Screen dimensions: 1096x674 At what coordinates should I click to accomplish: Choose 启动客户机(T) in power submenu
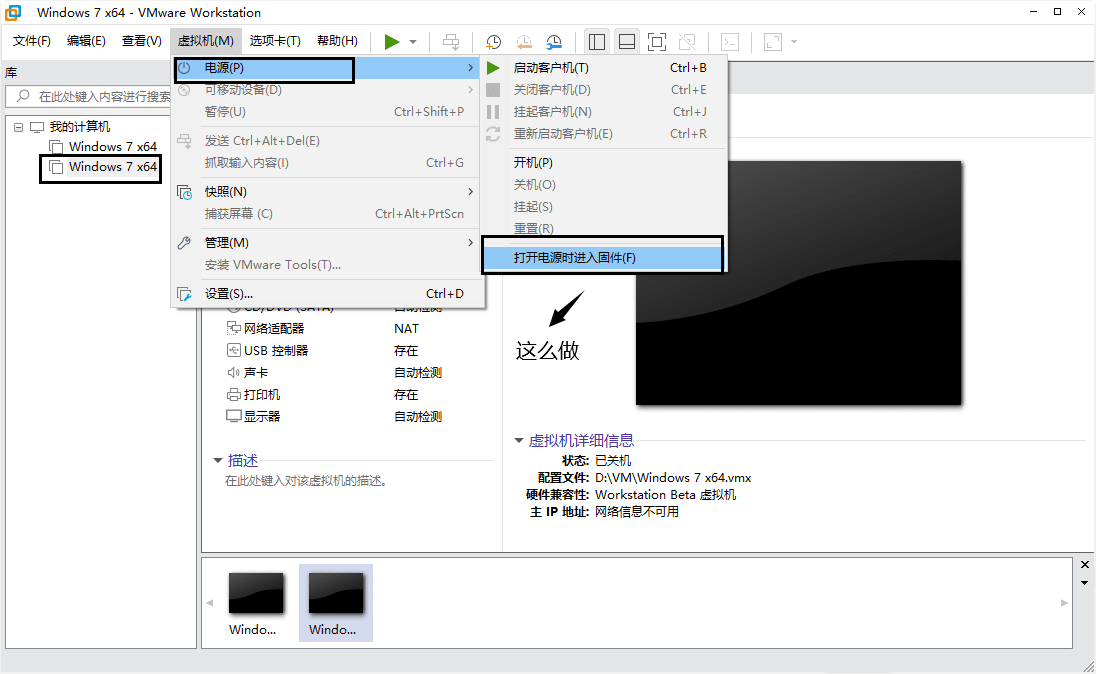tap(605, 68)
